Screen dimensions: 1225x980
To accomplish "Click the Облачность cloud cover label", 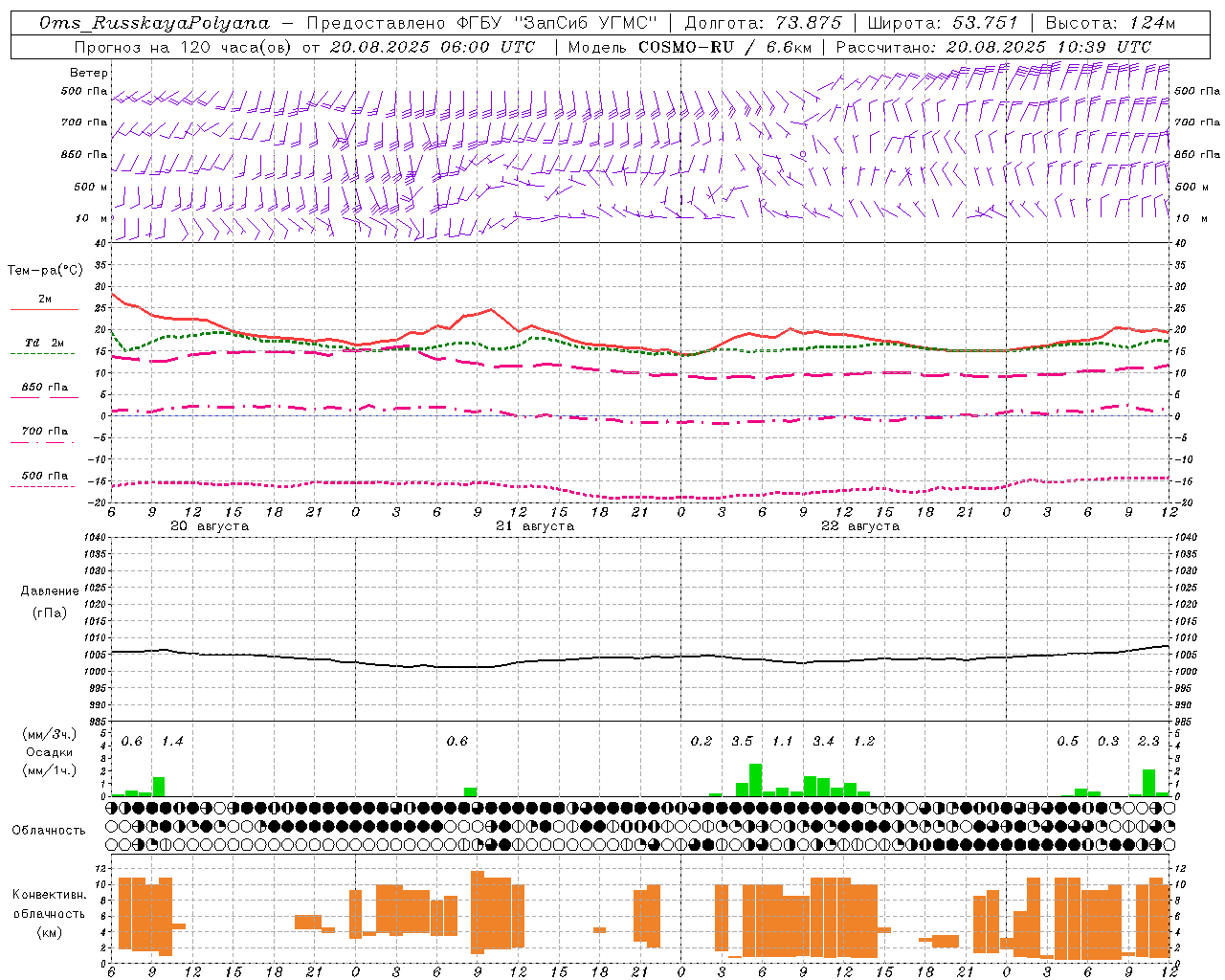I will pos(49,830).
